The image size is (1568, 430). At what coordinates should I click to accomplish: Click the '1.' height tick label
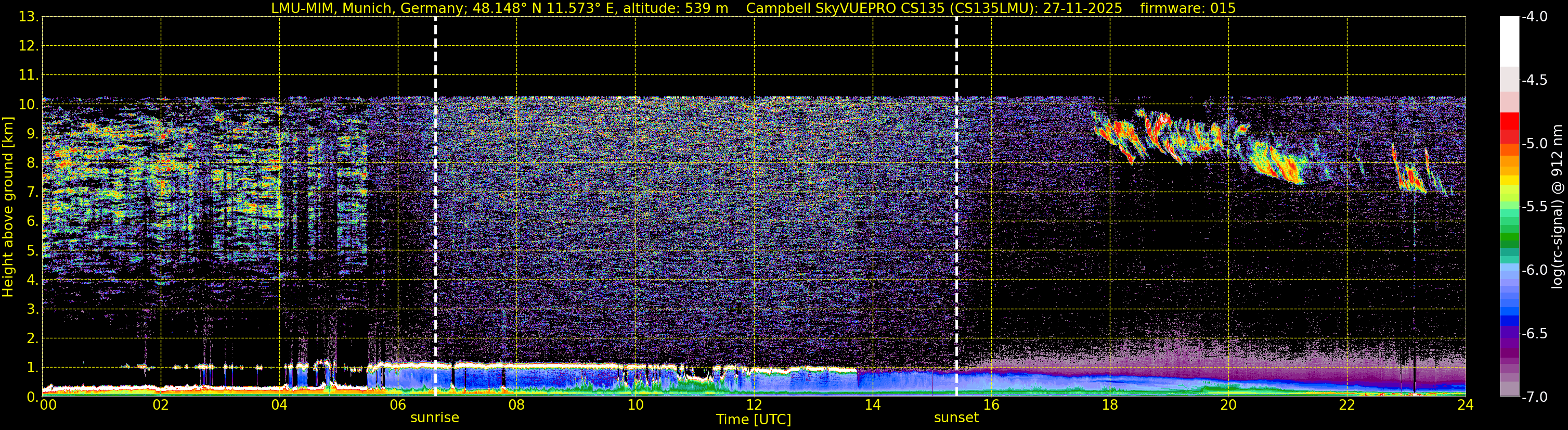click(x=32, y=368)
